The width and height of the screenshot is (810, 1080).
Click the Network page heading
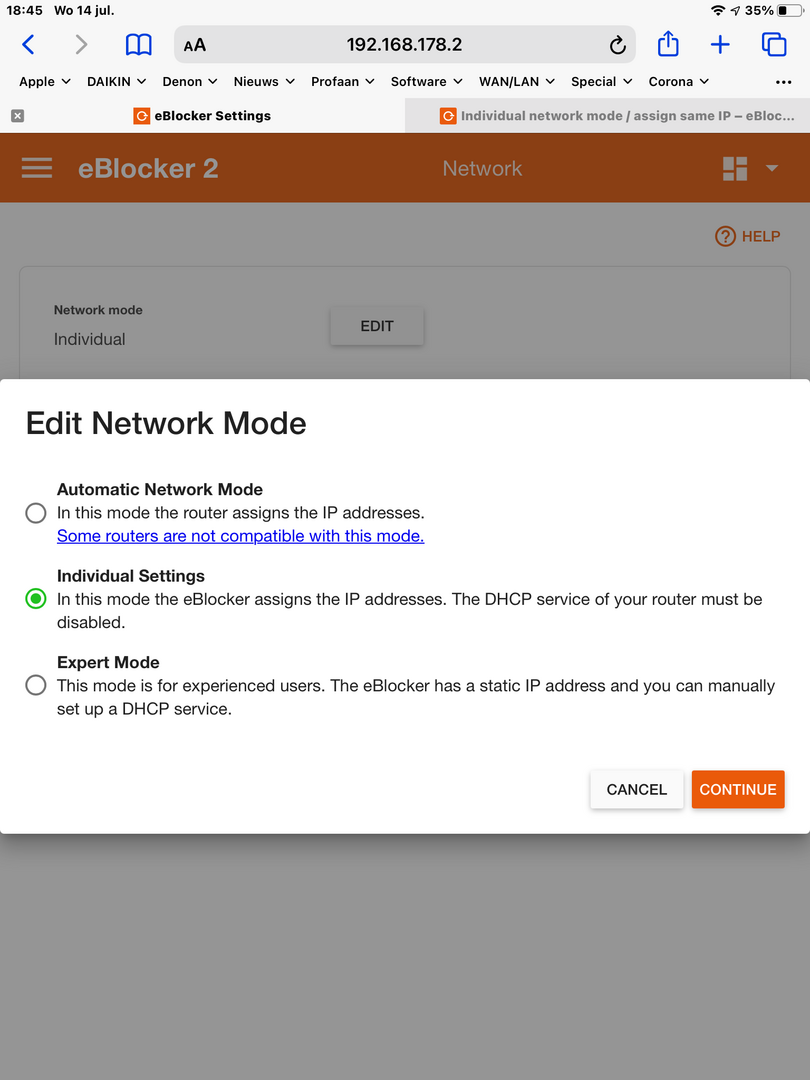point(482,168)
